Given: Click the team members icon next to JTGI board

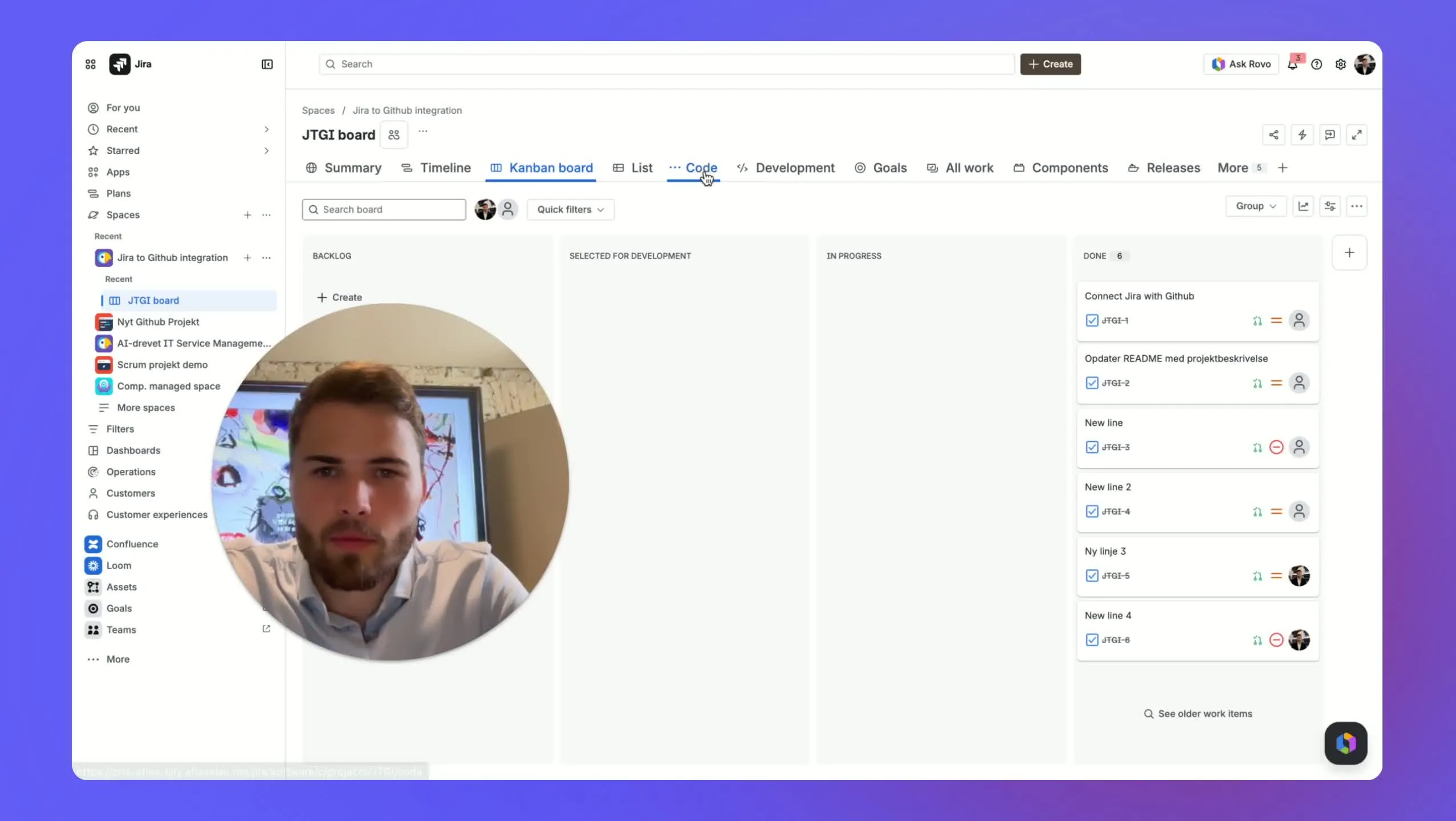Looking at the screenshot, I should point(394,135).
